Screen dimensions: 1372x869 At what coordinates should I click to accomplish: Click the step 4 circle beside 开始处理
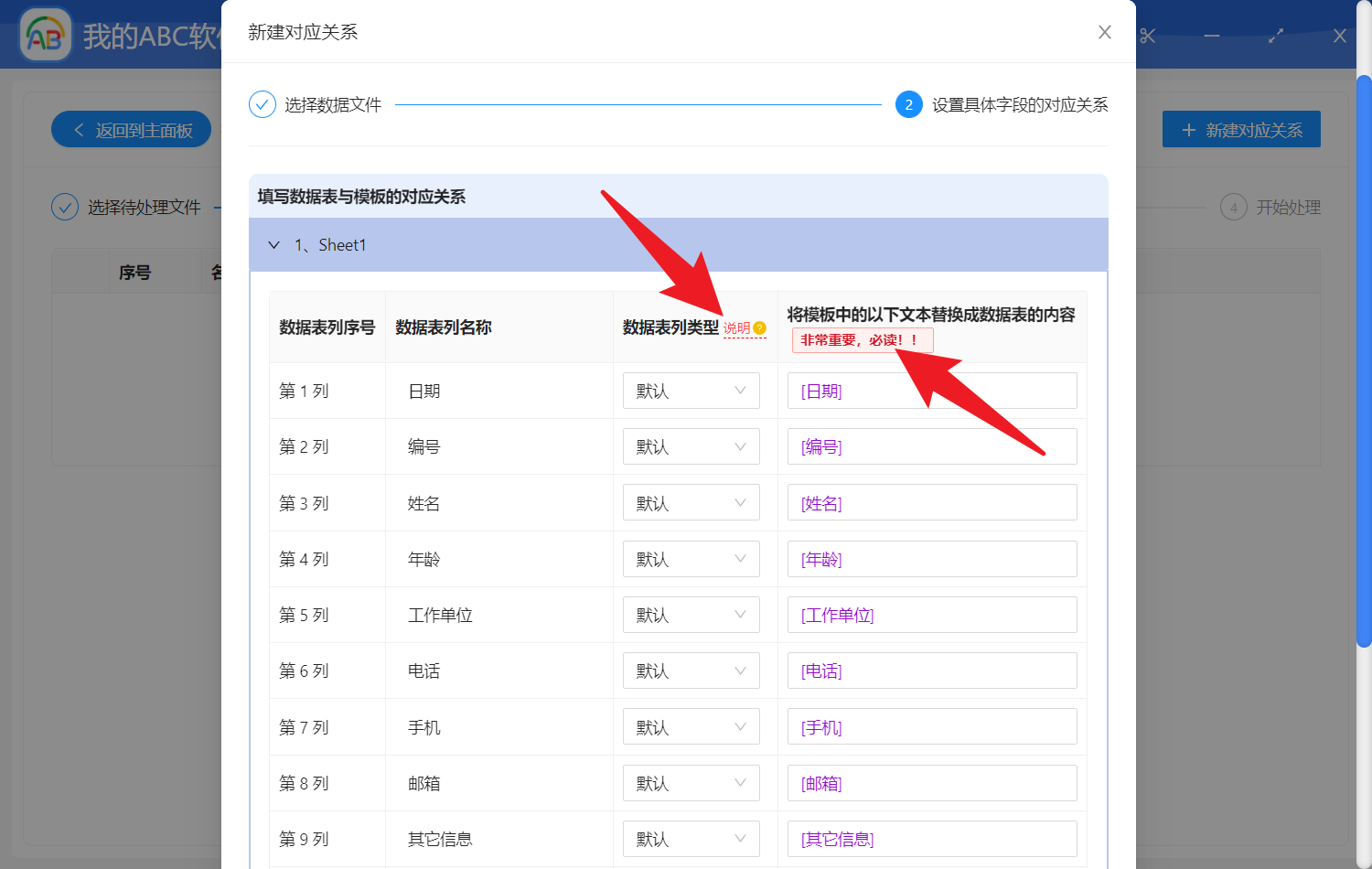[1234, 207]
